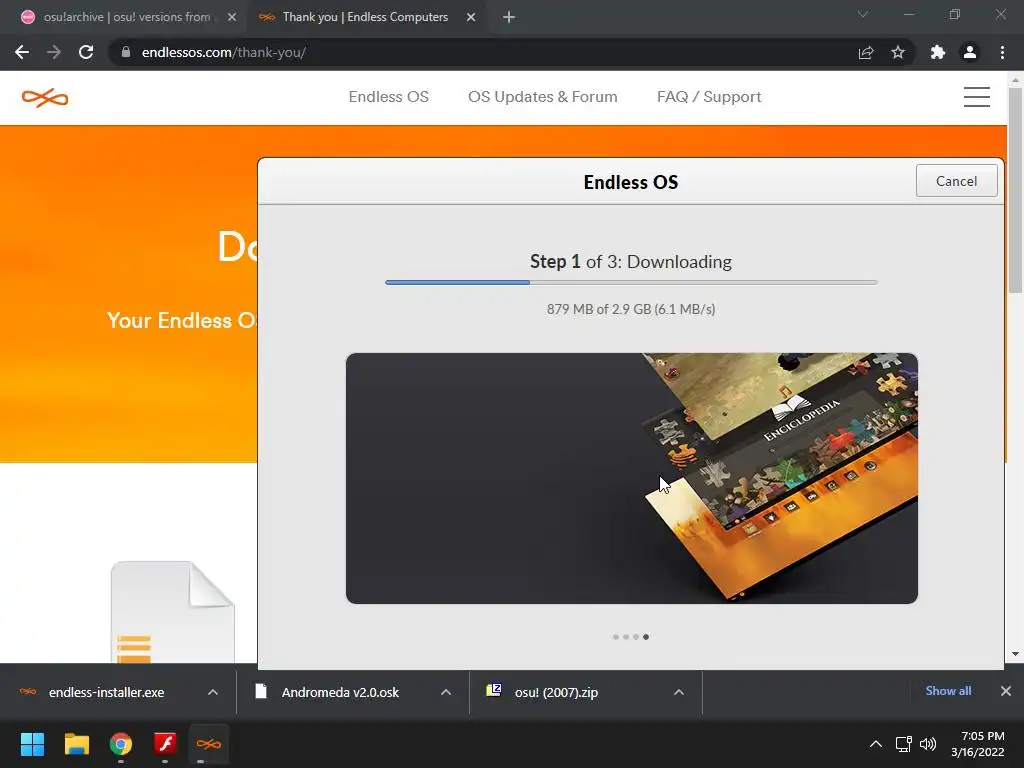Open endless-installer.exe from downloads bar
This screenshot has width=1024, height=768.
(x=106, y=692)
